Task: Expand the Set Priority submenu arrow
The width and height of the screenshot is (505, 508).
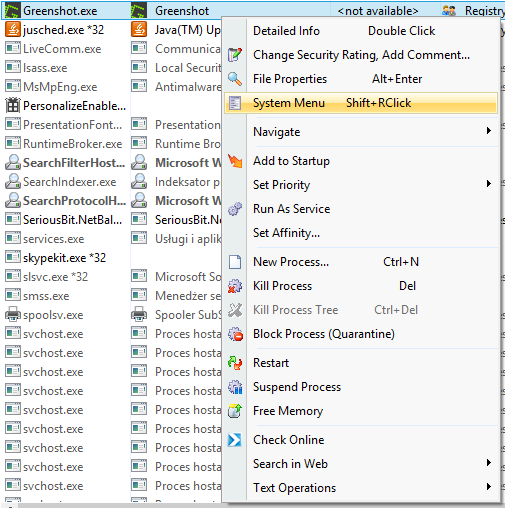Action: coord(489,184)
